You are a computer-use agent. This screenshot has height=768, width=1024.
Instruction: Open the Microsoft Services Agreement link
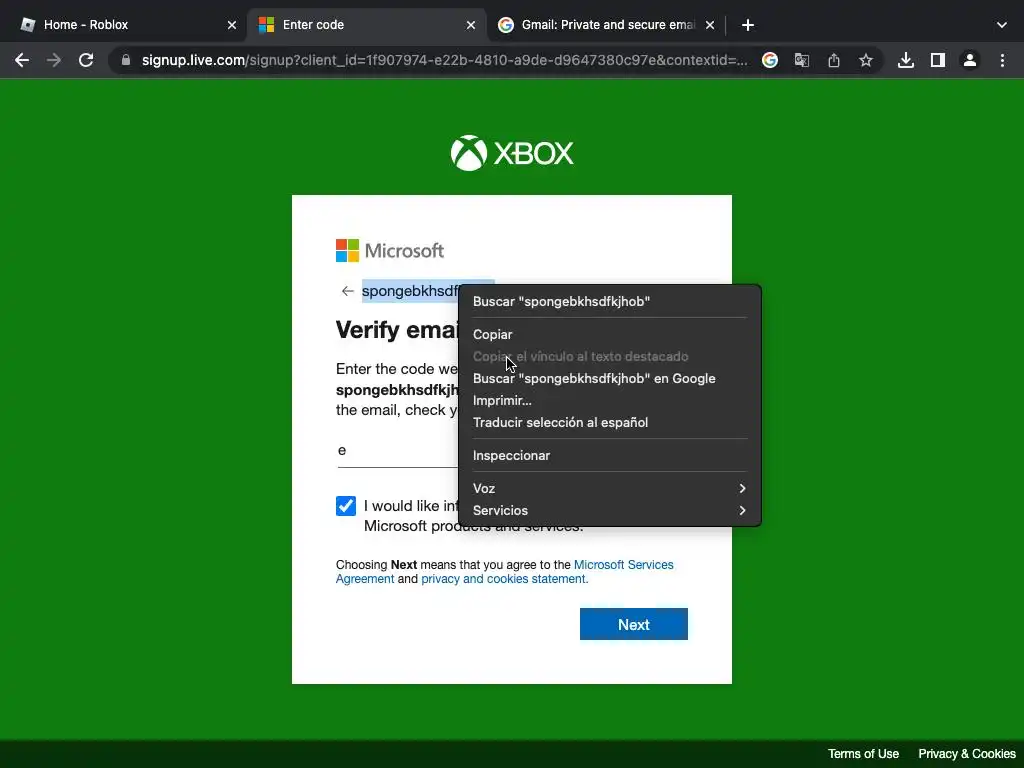[504, 571]
